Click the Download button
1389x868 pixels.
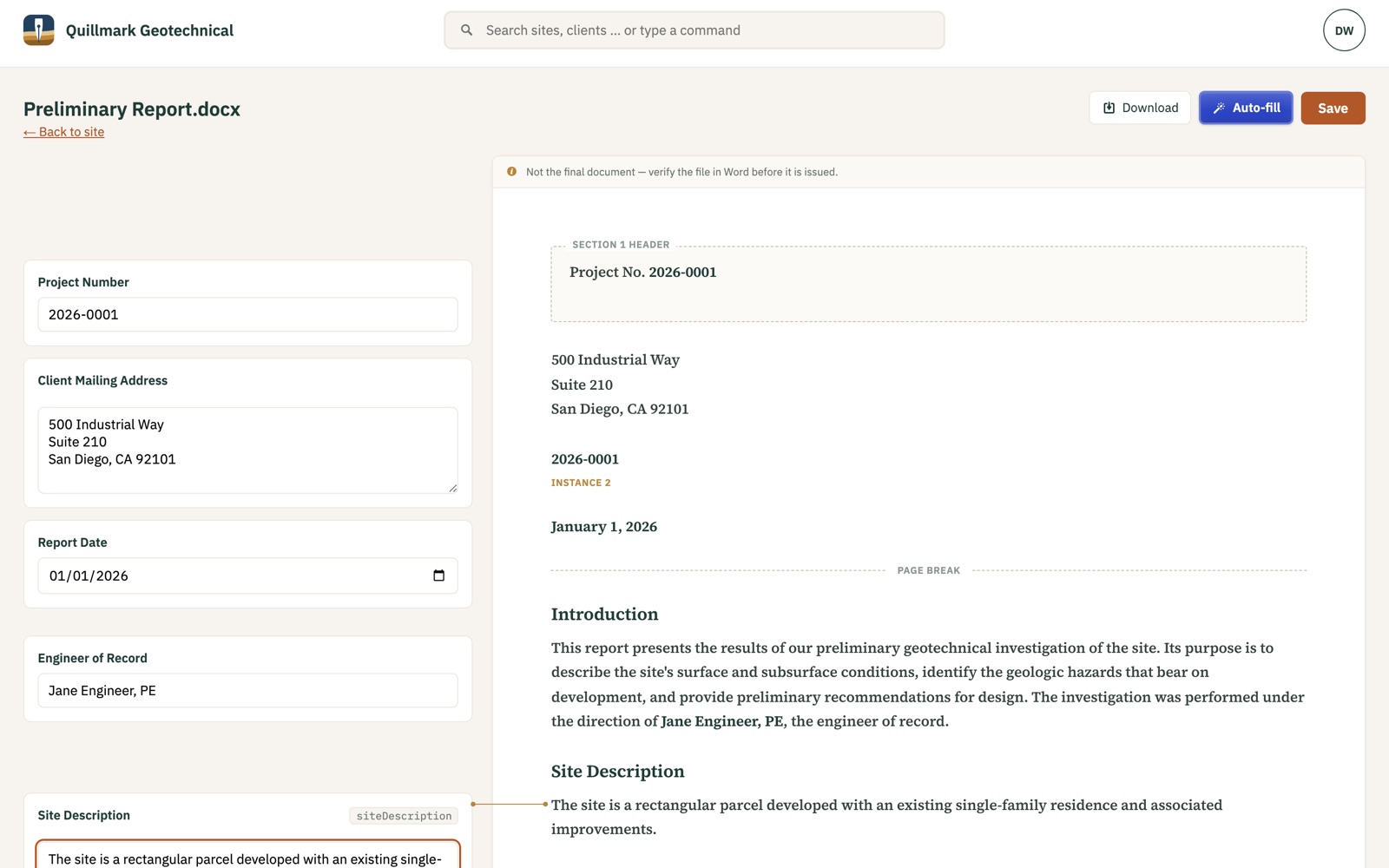point(1140,108)
